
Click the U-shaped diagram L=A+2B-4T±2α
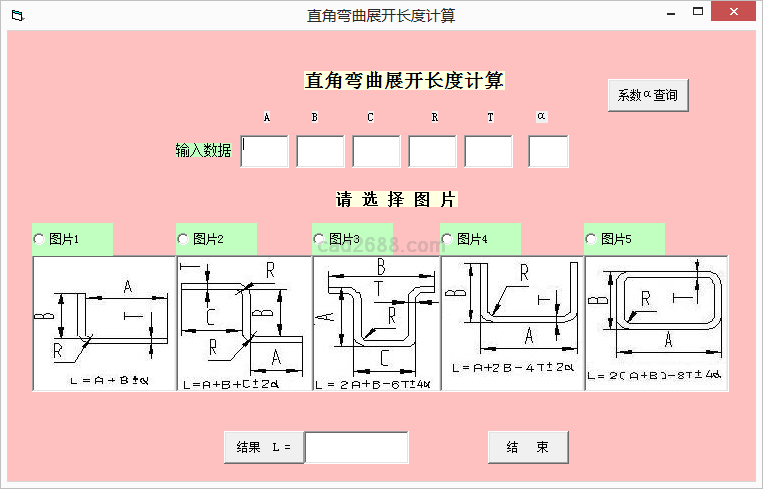tap(512, 323)
